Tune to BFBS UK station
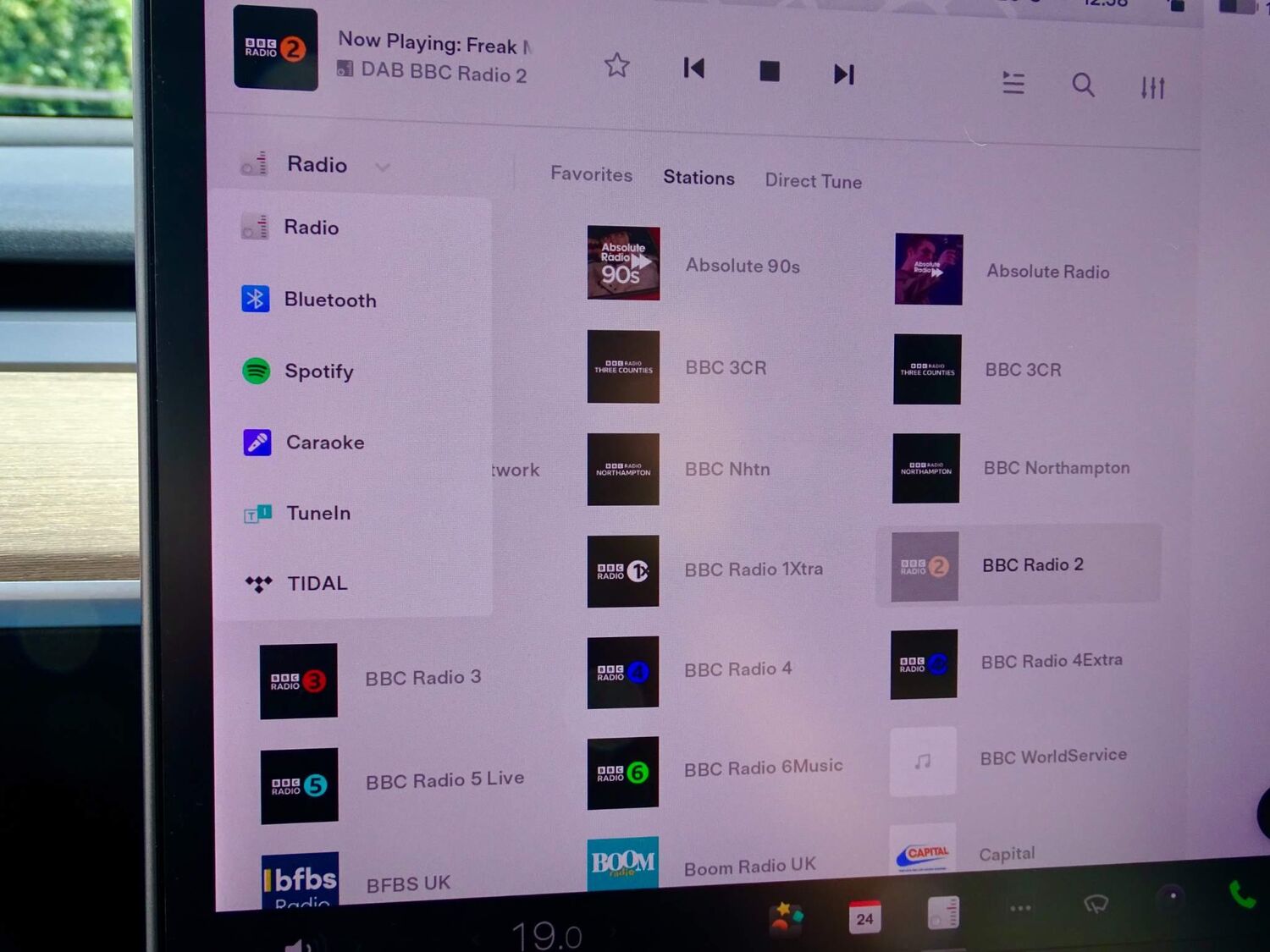The image size is (1270, 952). [x=408, y=884]
